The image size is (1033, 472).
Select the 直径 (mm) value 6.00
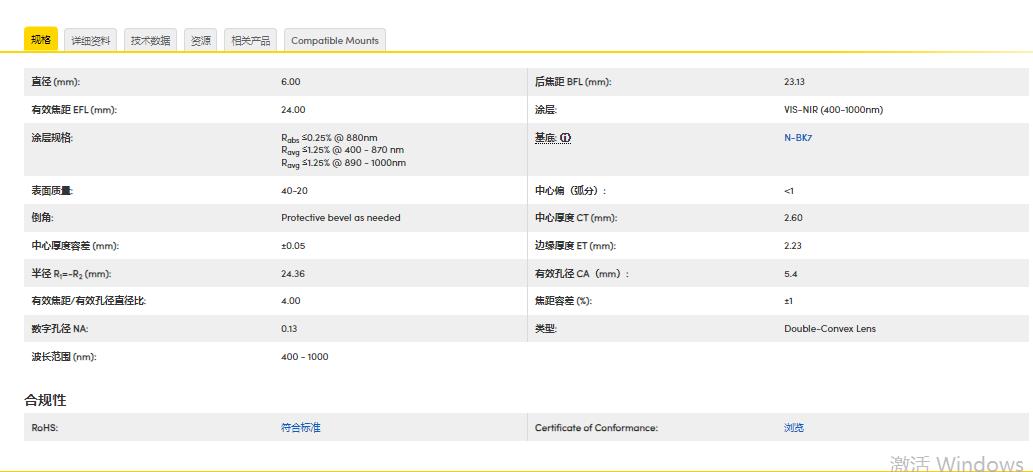(x=291, y=82)
